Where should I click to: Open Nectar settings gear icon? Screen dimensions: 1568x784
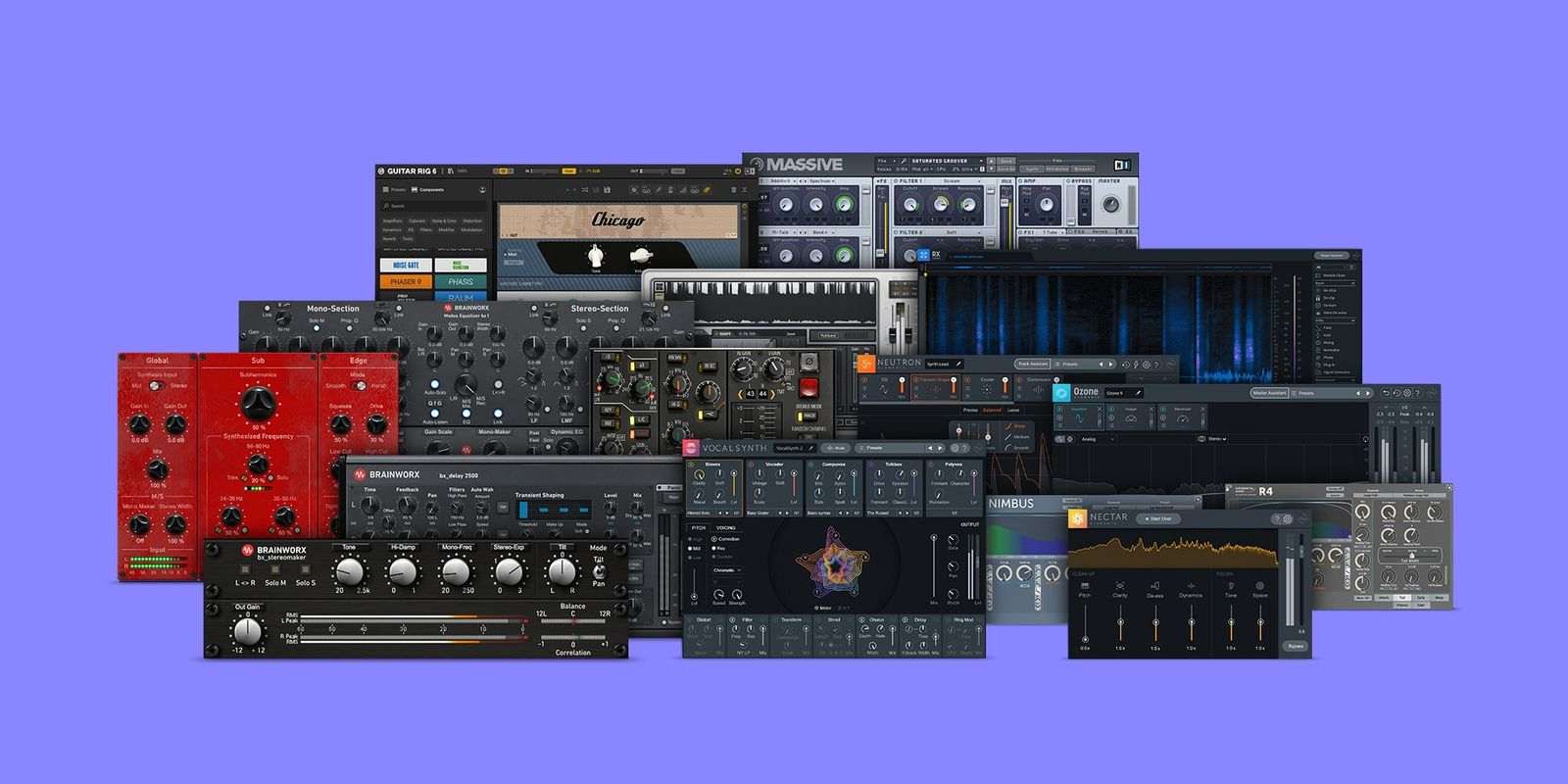tap(1288, 519)
